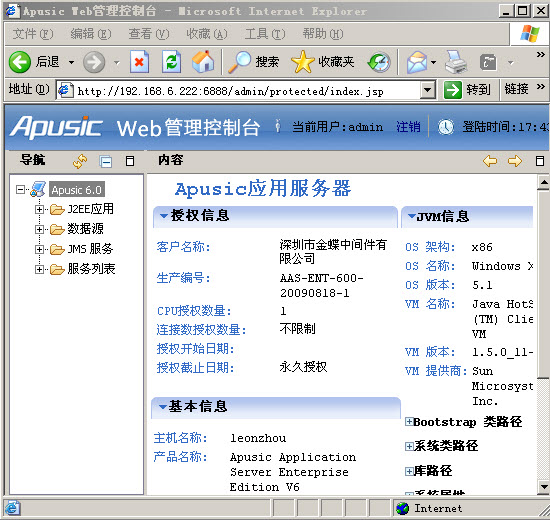Expand the toolbar overflow chevron
The image size is (550, 520).
pos(541,55)
